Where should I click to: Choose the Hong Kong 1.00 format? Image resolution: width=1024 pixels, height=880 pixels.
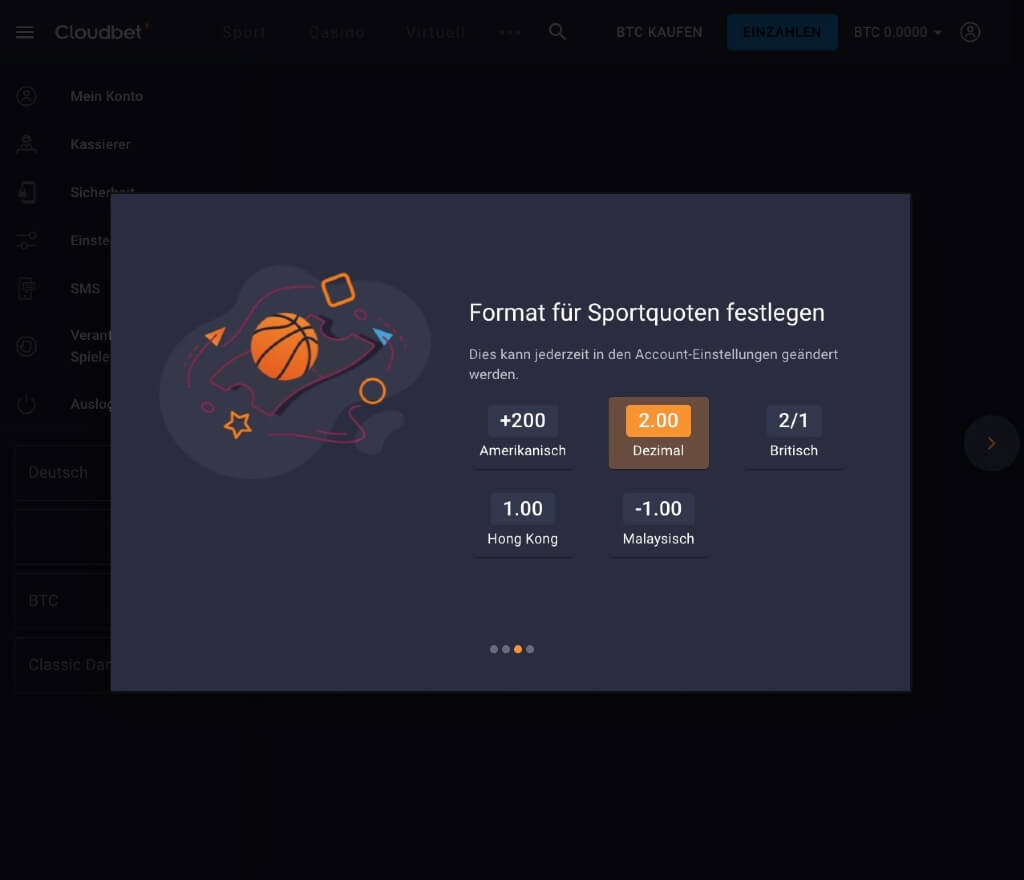click(522, 521)
